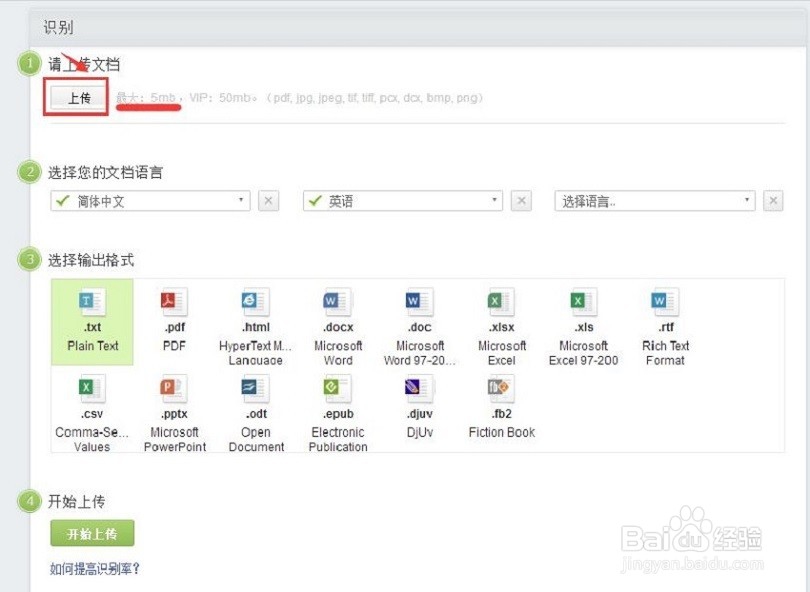Select .epub Electronic Publication format
Screen dimensions: 810x592
[x=338, y=413]
